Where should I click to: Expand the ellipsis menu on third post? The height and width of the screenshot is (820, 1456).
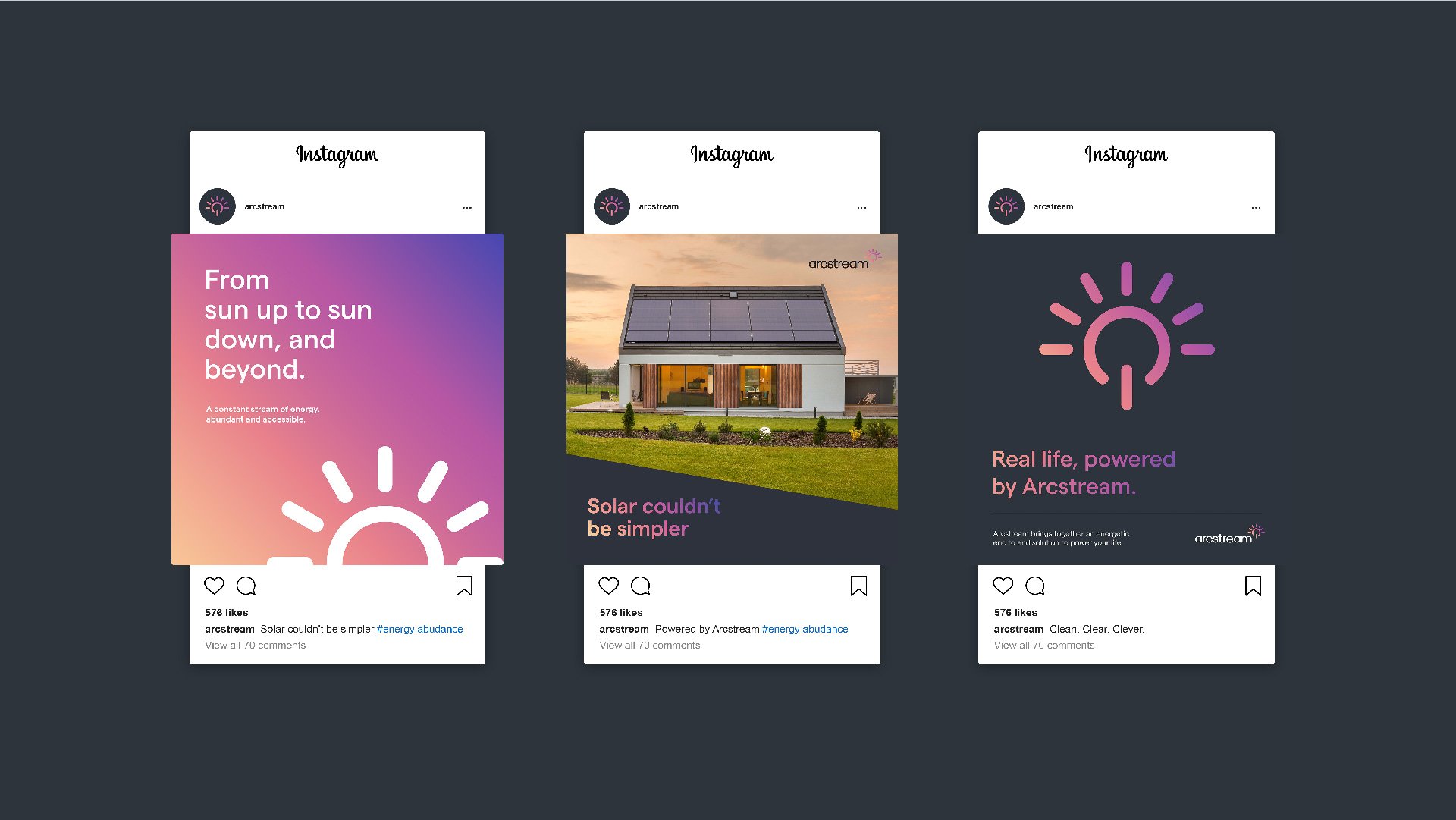(1256, 207)
